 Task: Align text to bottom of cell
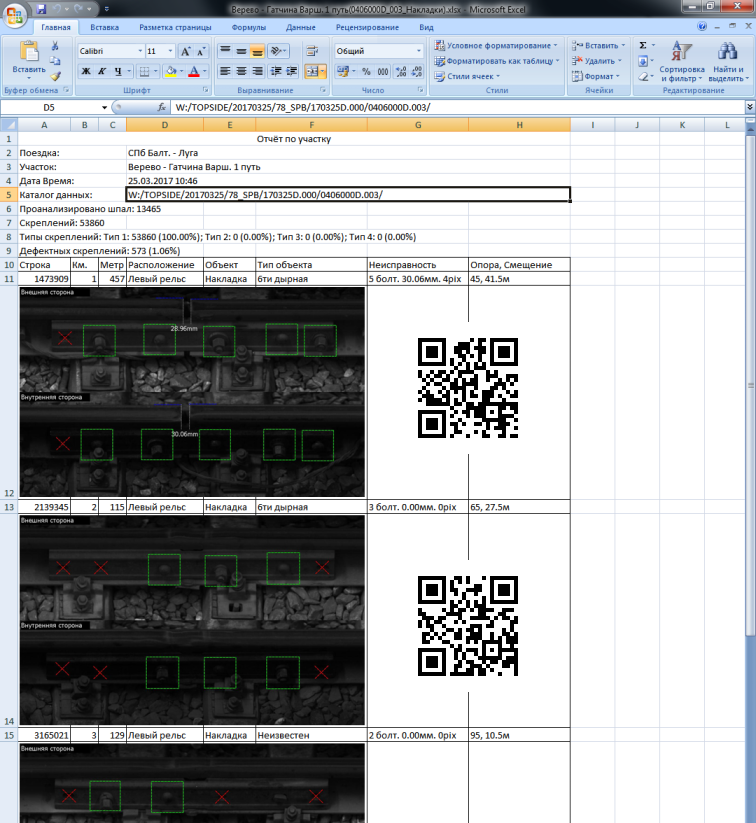257,51
